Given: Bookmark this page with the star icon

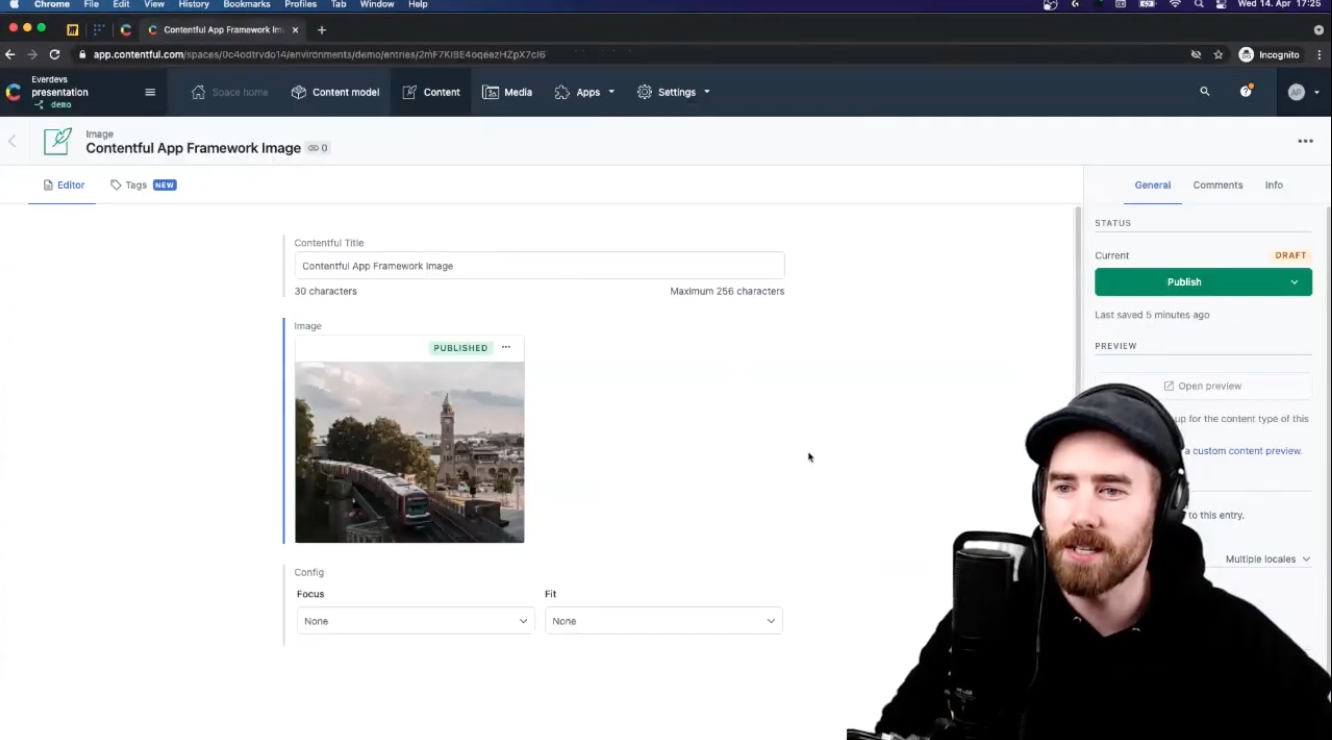Looking at the screenshot, I should tap(1218, 55).
